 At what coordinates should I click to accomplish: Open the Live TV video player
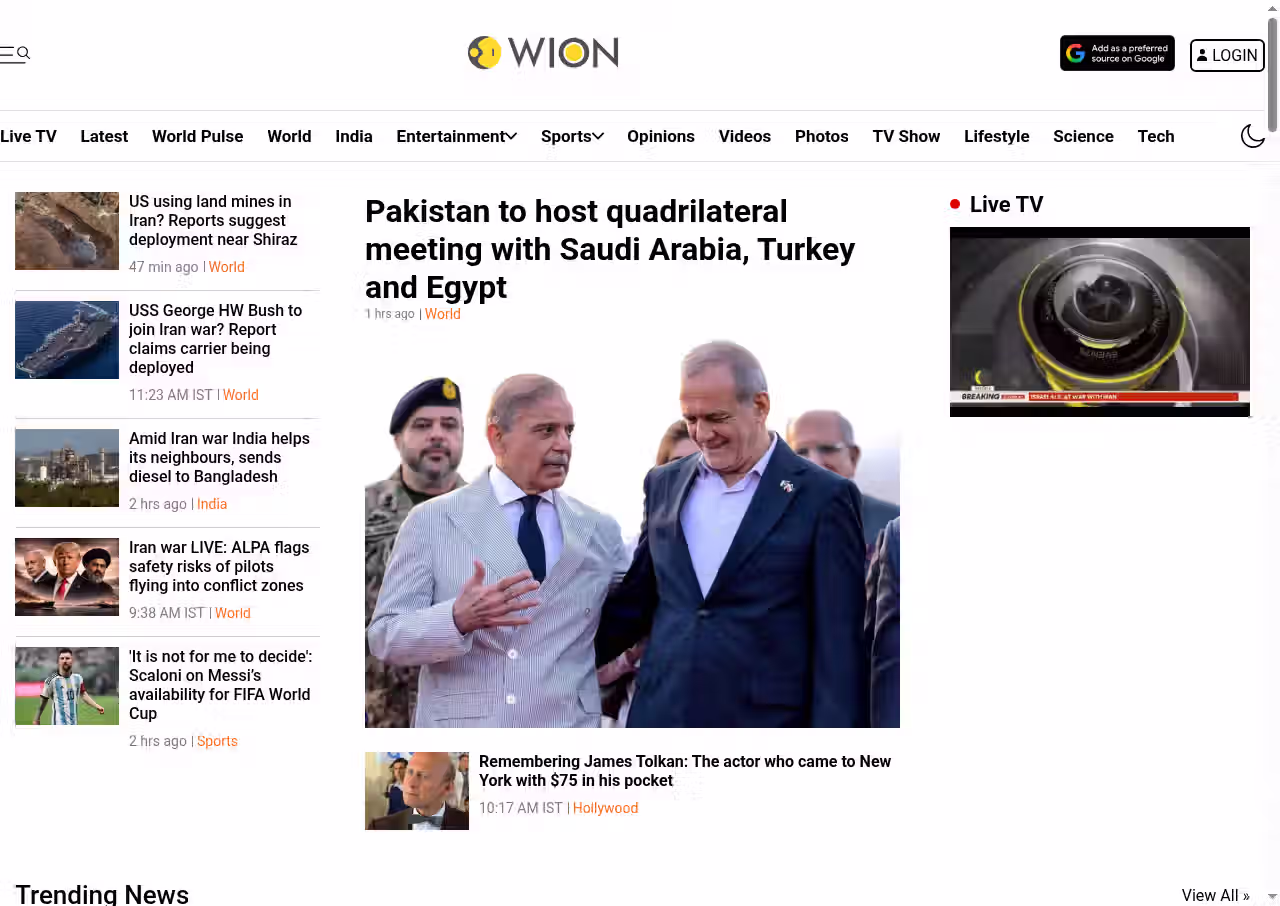pos(1100,322)
